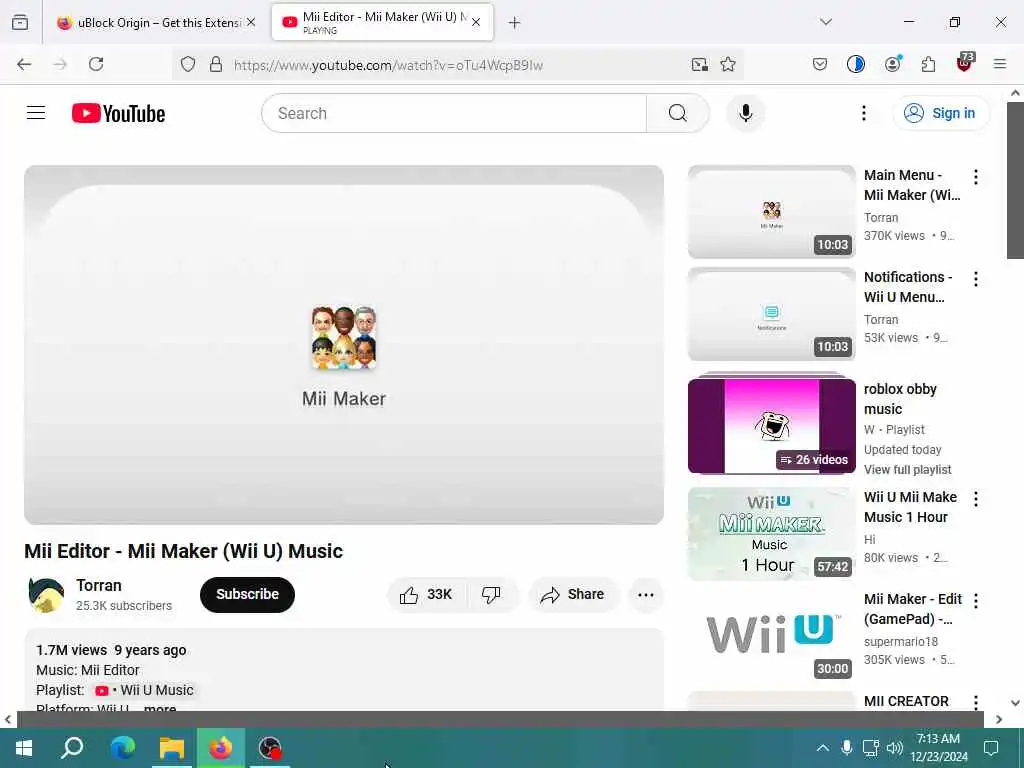
Task: Launch Microsoft Edge from taskbar
Action: [x=122, y=748]
